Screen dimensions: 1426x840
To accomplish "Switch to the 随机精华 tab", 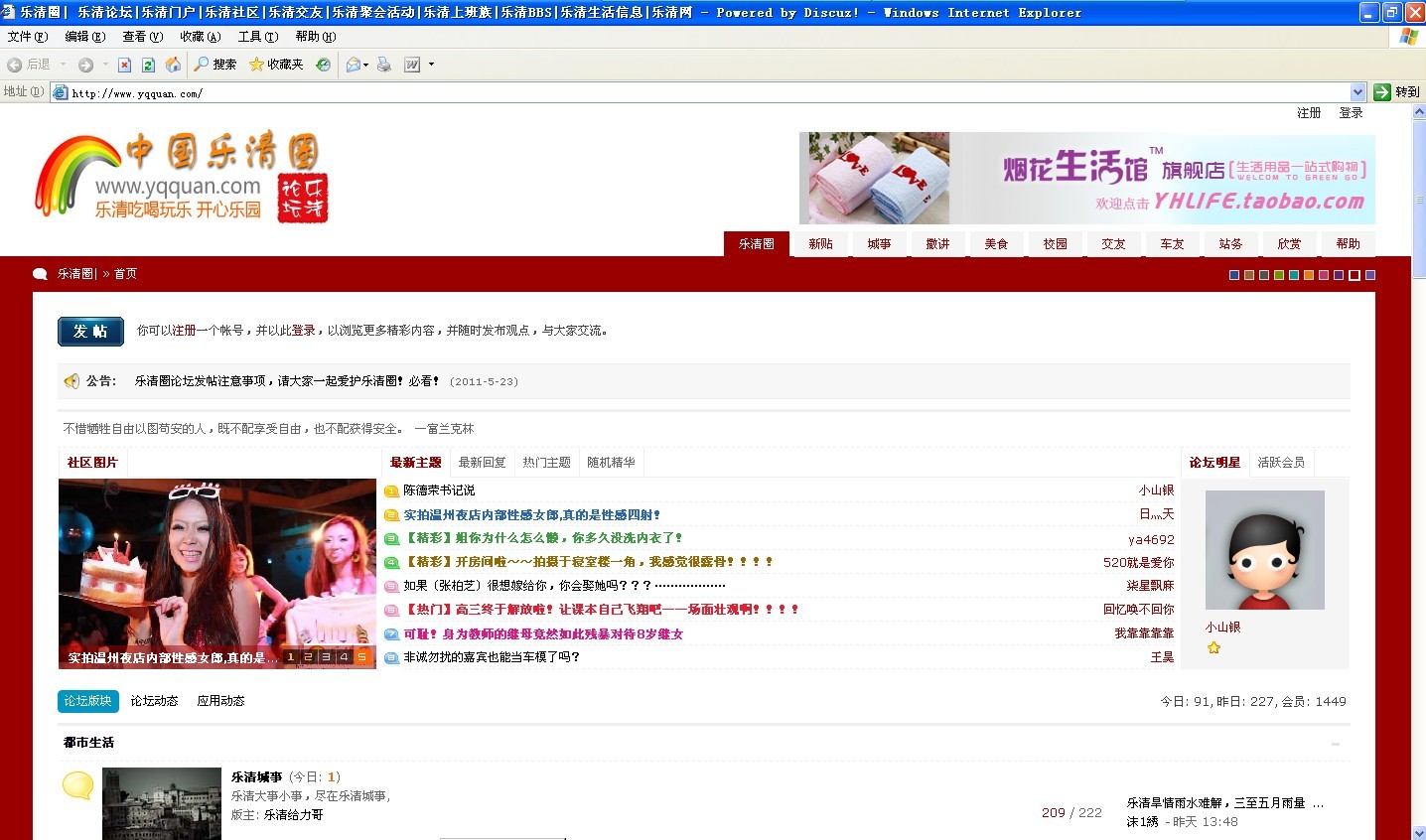I will click(612, 463).
